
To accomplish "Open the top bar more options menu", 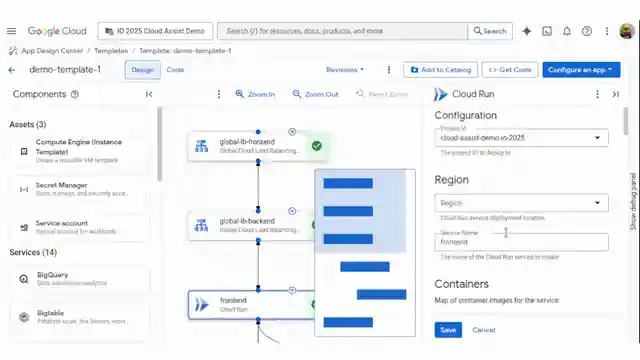I will click(x=607, y=31).
